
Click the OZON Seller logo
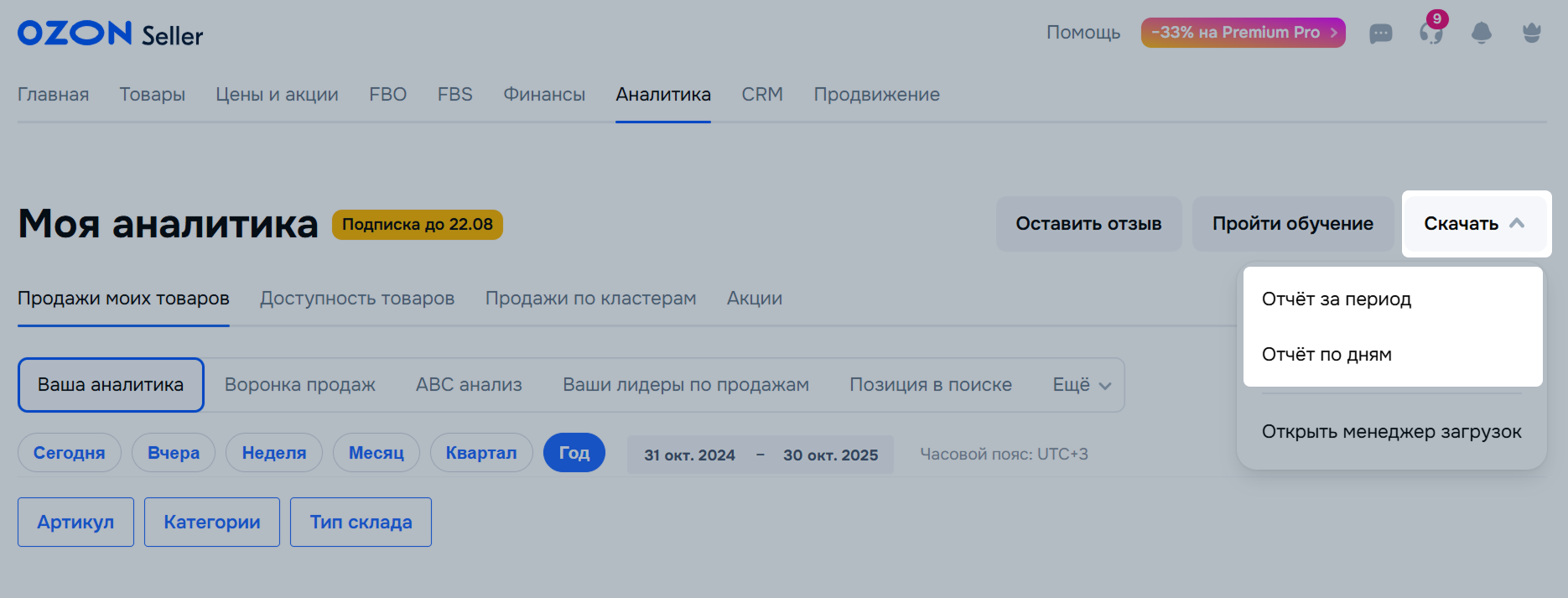coord(110,34)
